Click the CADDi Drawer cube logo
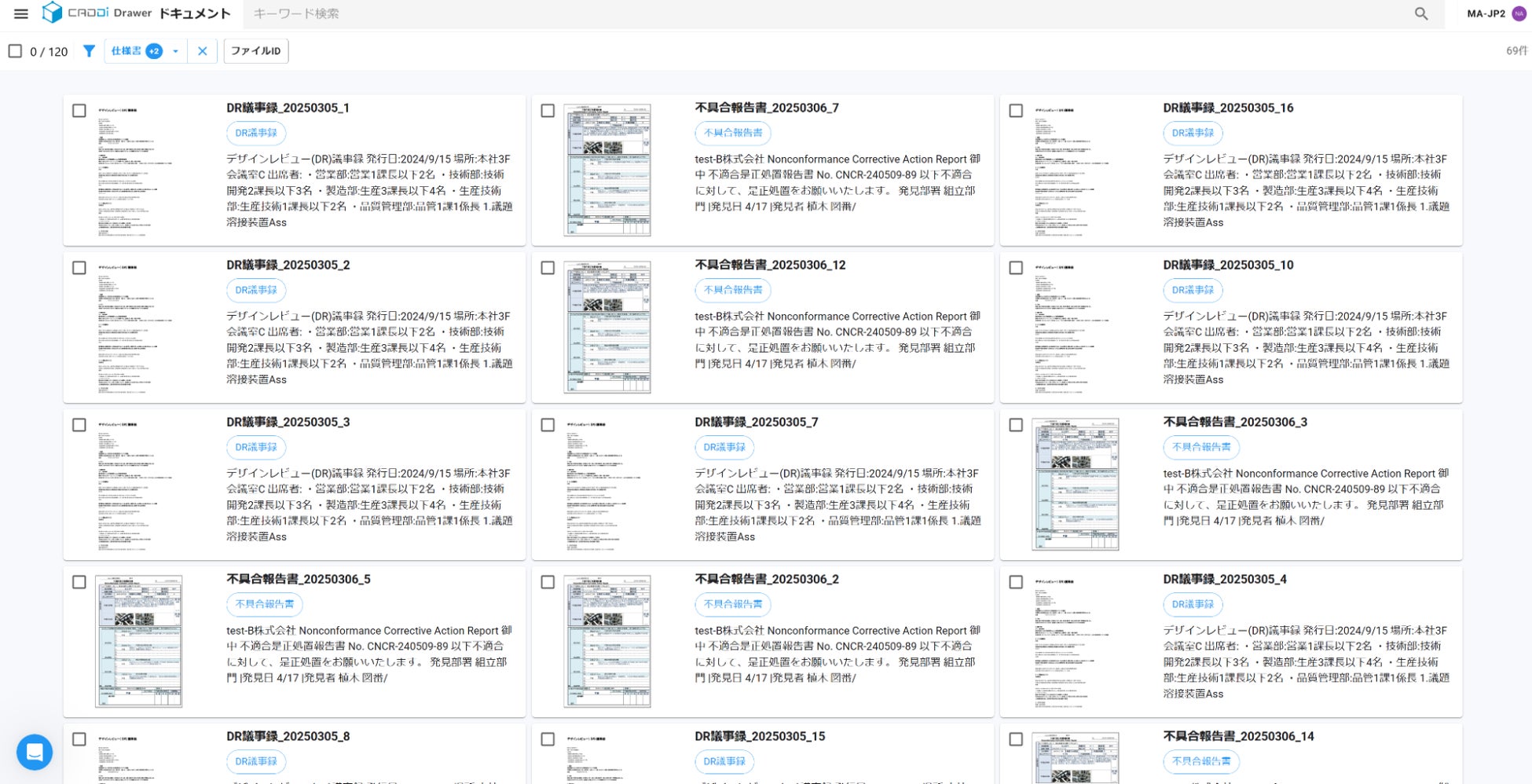The width and height of the screenshot is (1532, 784). pyautogui.click(x=52, y=13)
